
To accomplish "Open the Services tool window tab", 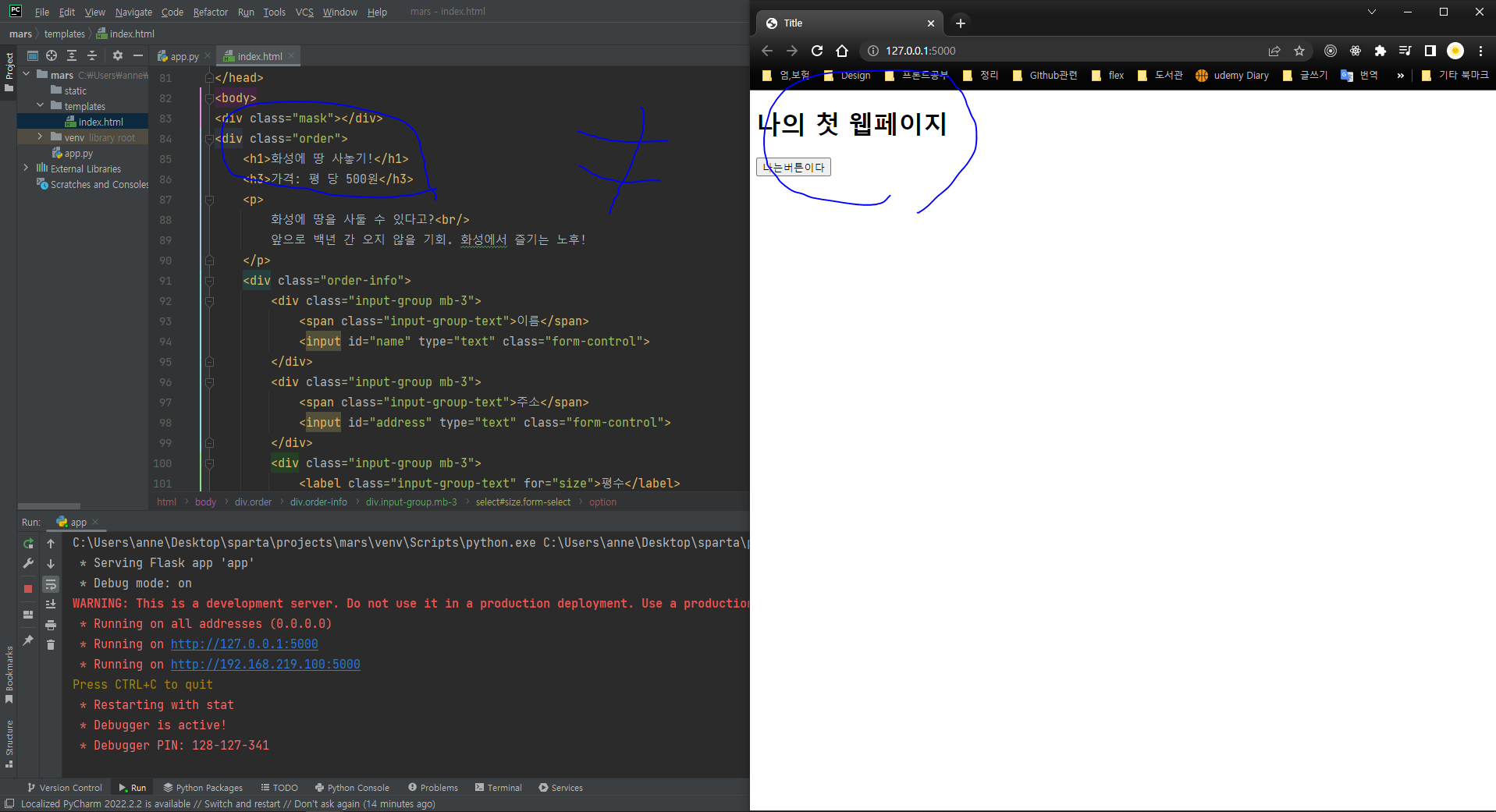I will [560, 788].
